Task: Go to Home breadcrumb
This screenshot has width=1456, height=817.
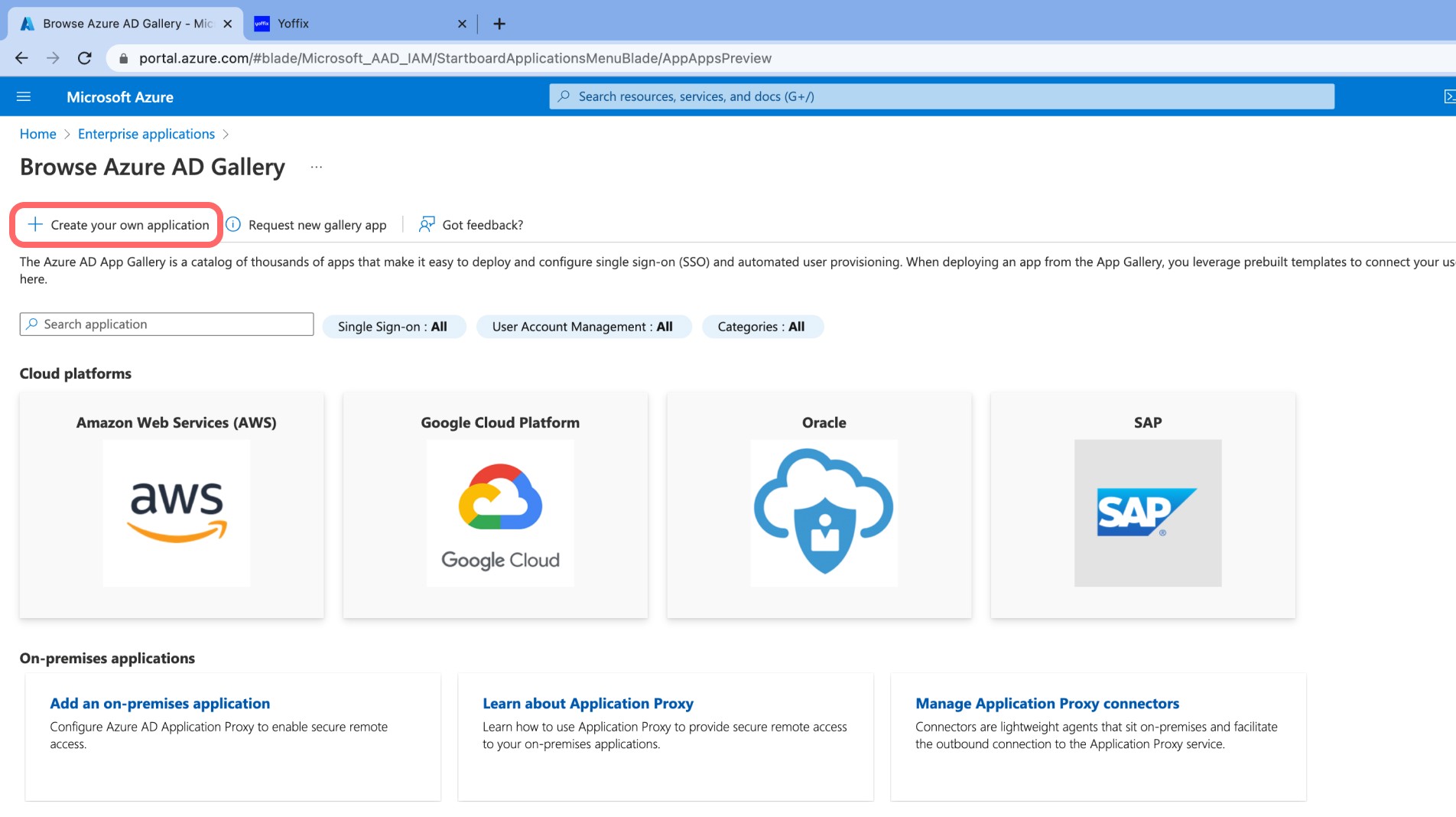Action: pyautogui.click(x=38, y=134)
